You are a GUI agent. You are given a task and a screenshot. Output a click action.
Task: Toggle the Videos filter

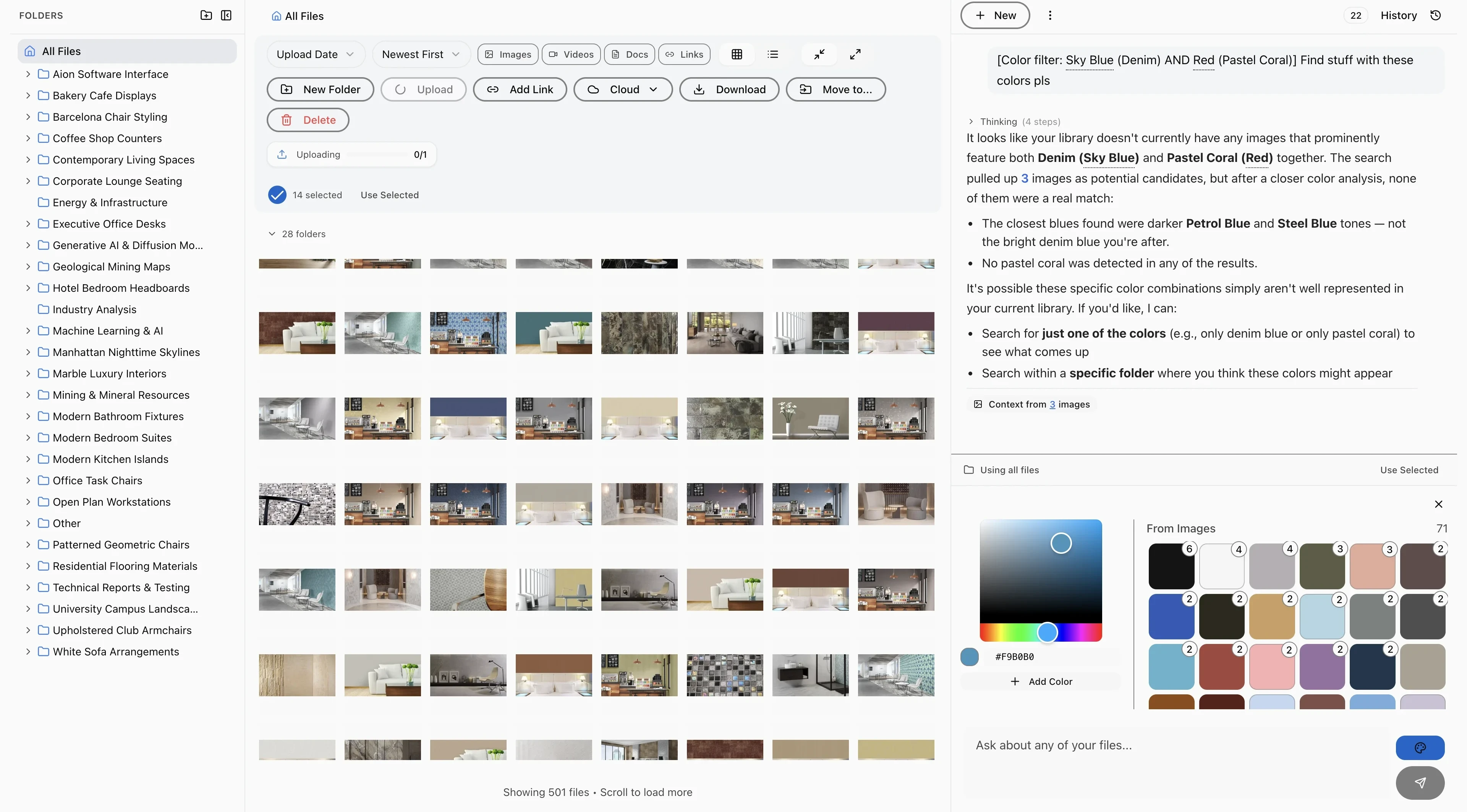571,54
